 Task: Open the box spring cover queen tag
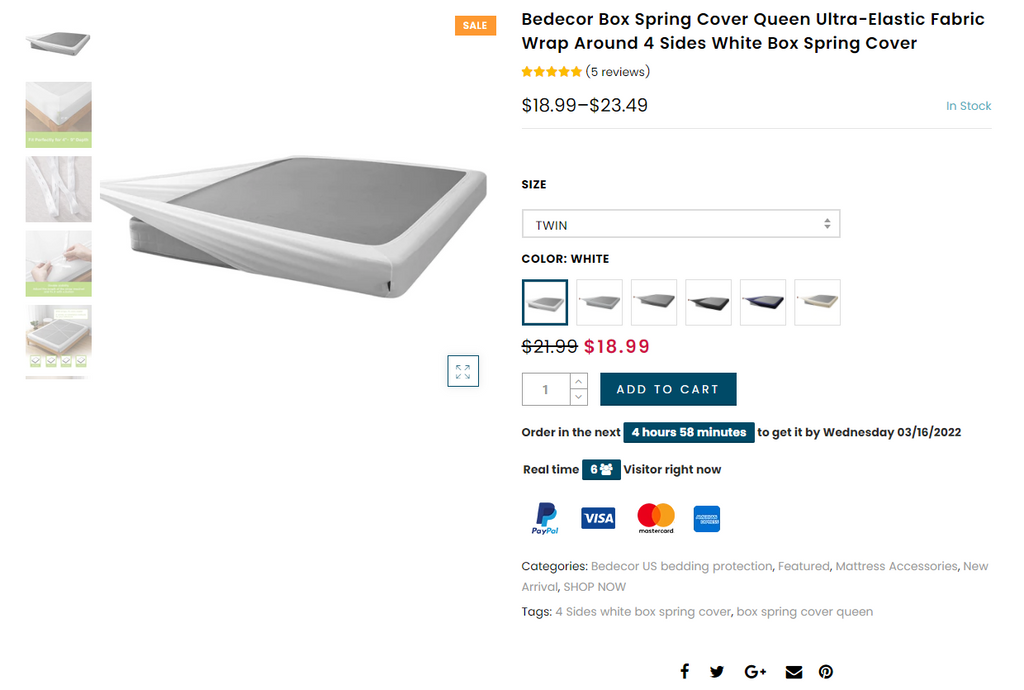pos(804,611)
